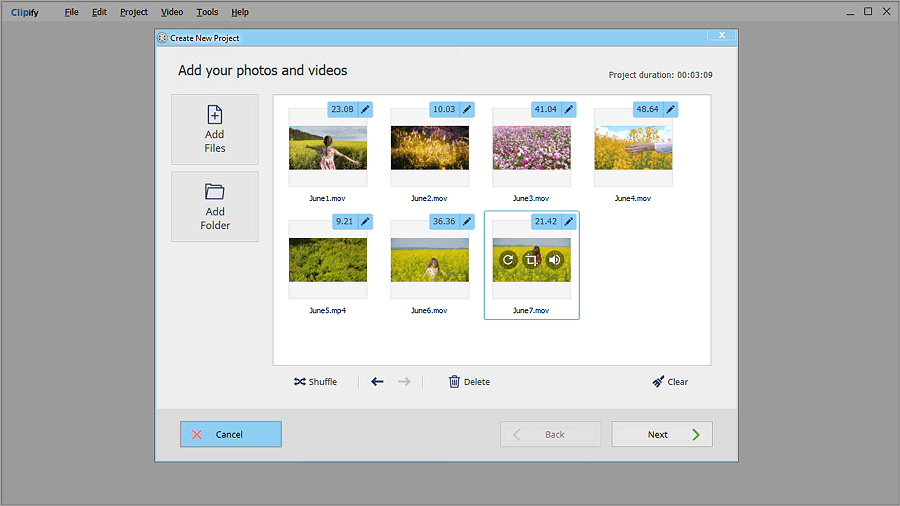Click the Add Files button
Image resolution: width=900 pixels, height=506 pixels.
tap(215, 130)
